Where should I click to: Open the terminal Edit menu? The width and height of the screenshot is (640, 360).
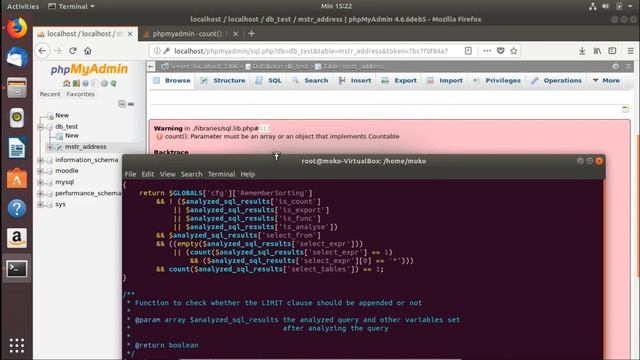[x=148, y=174]
